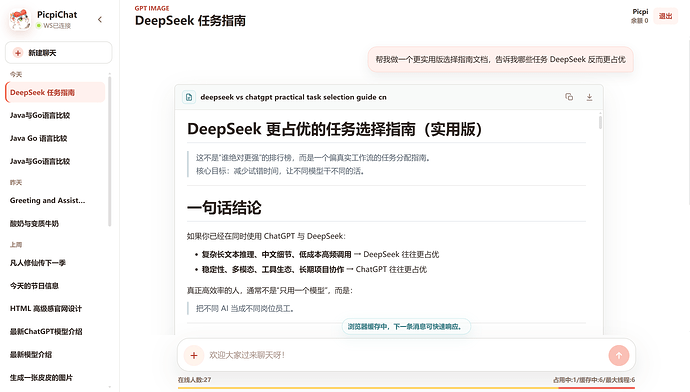Click the attachment plus icon in input bar
The image size is (690, 392).
coord(194,355)
